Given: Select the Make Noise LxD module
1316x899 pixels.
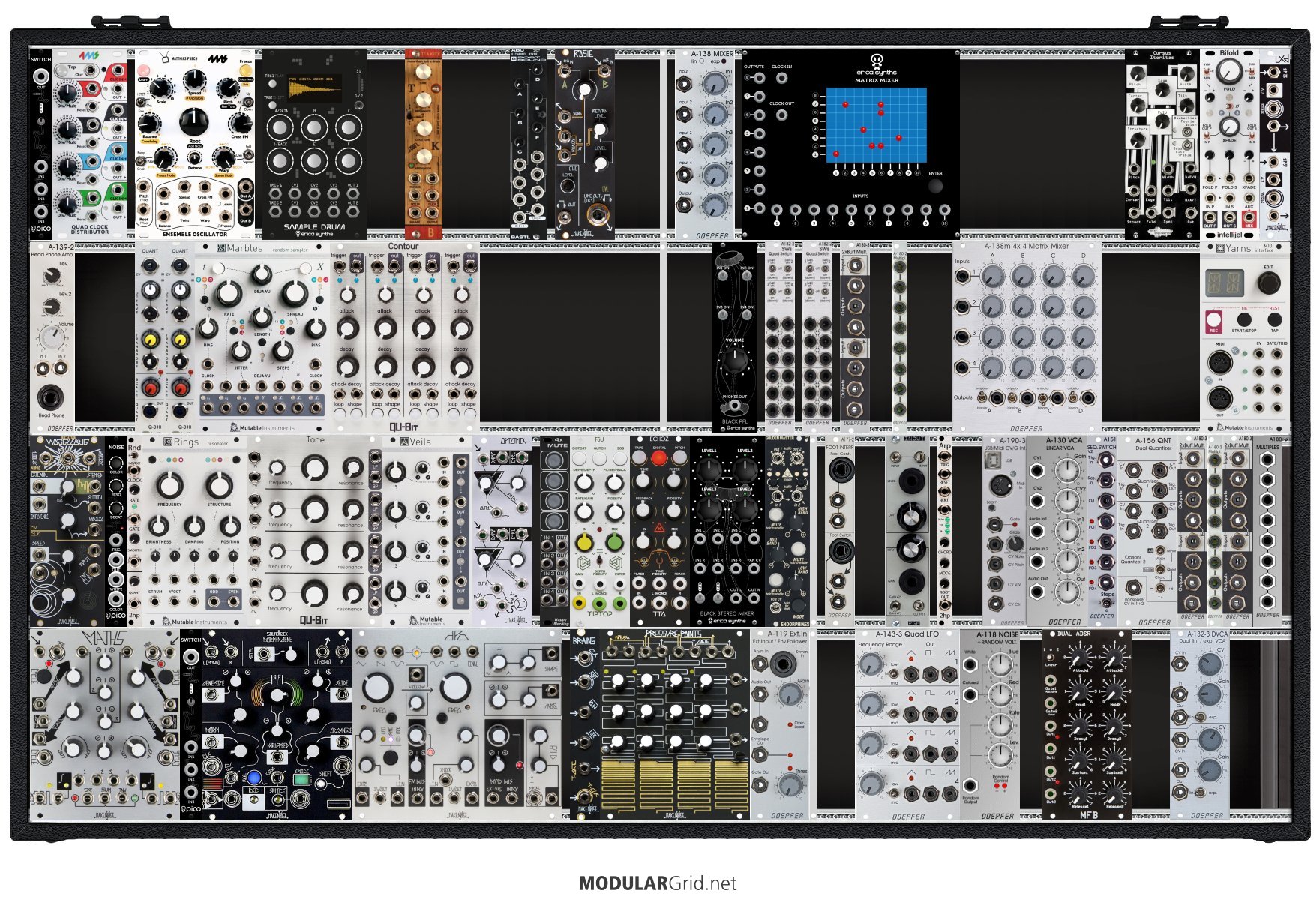Looking at the screenshot, I should pos(1275,145).
